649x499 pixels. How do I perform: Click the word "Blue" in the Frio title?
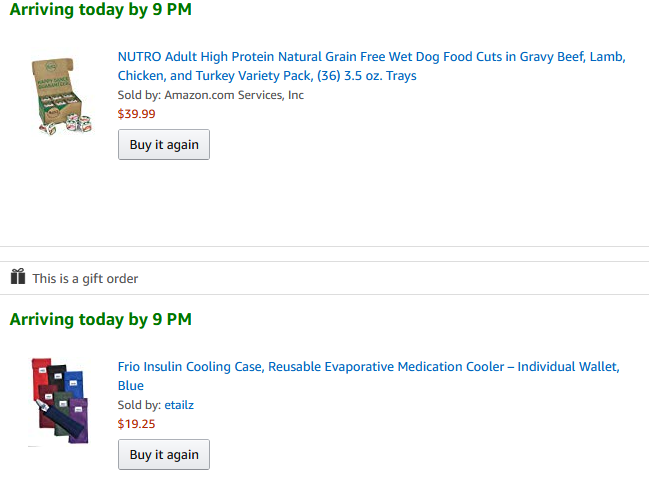coord(131,386)
